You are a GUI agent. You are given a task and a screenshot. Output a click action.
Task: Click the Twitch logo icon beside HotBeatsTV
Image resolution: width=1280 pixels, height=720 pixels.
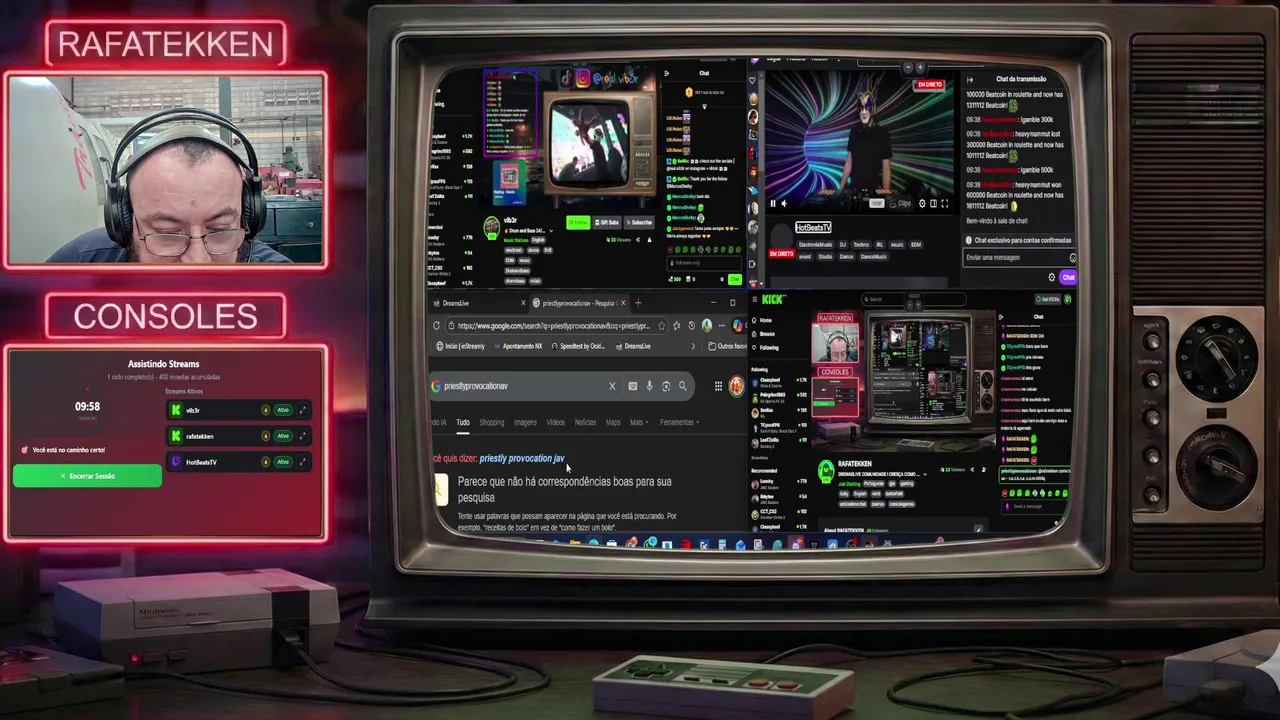point(176,462)
